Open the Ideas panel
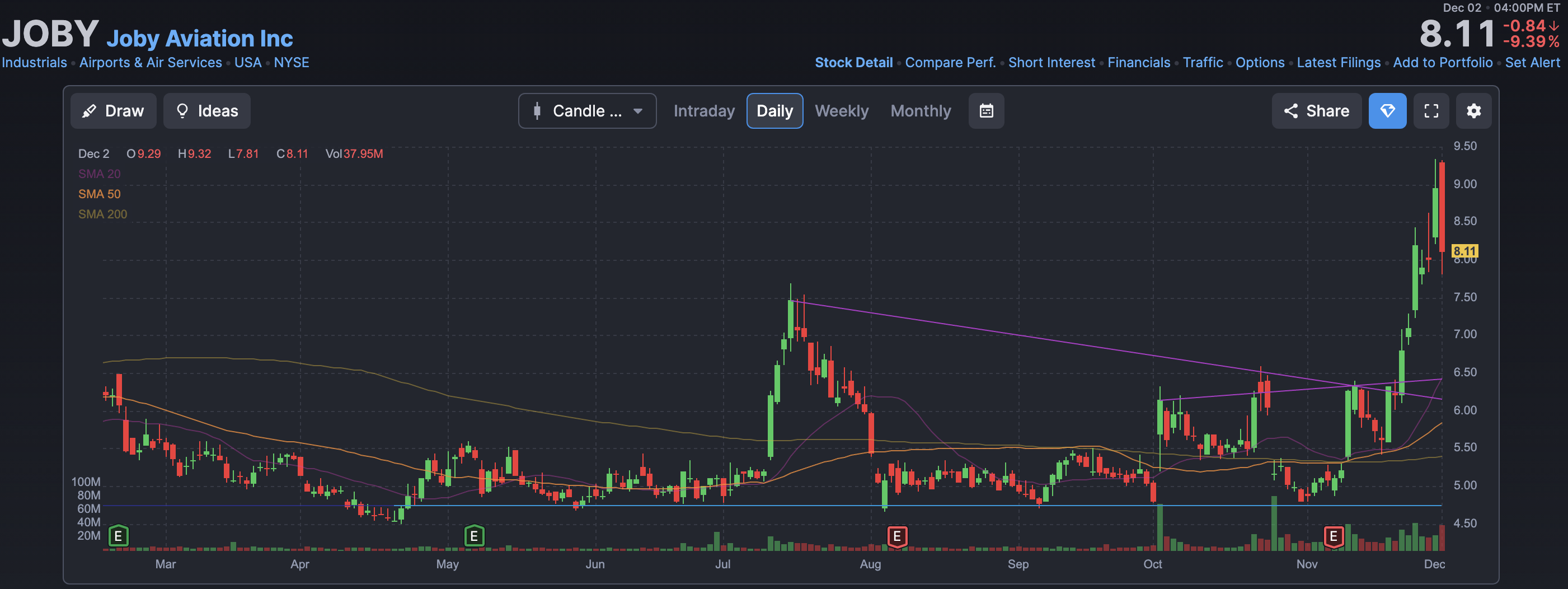The height and width of the screenshot is (589, 1568). point(207,111)
